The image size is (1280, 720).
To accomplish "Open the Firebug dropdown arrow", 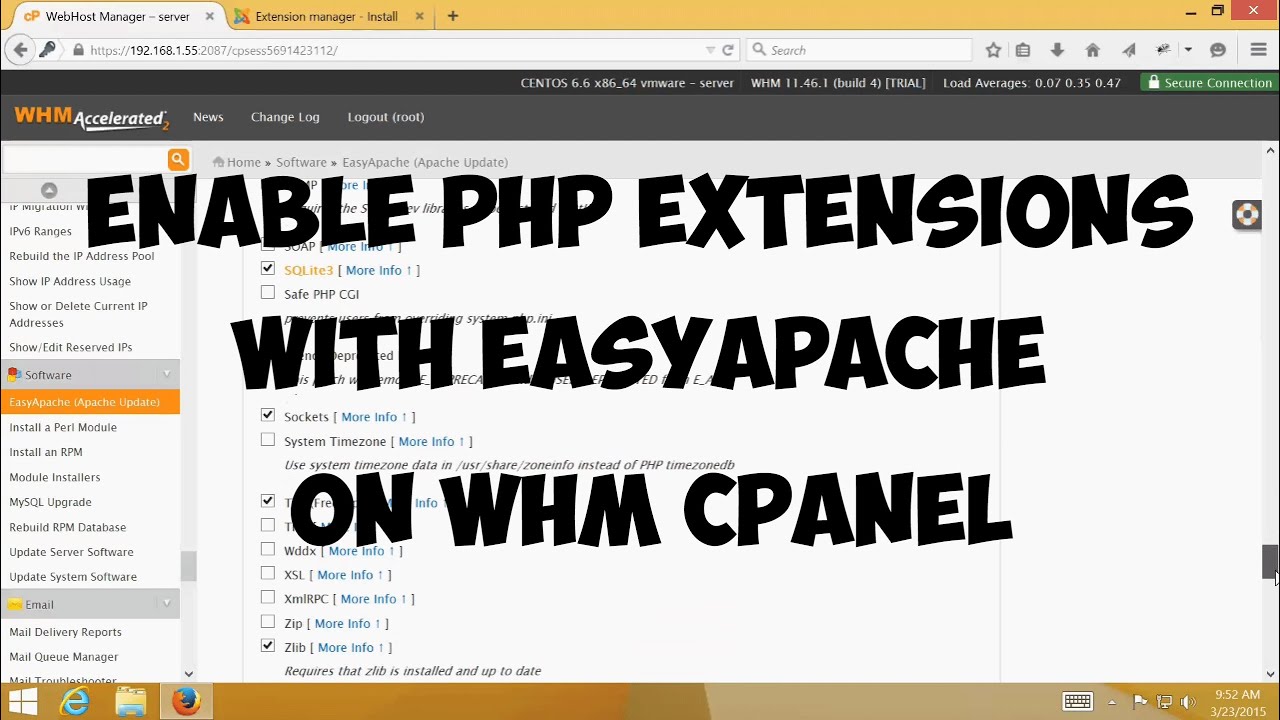I will tap(1188, 50).
